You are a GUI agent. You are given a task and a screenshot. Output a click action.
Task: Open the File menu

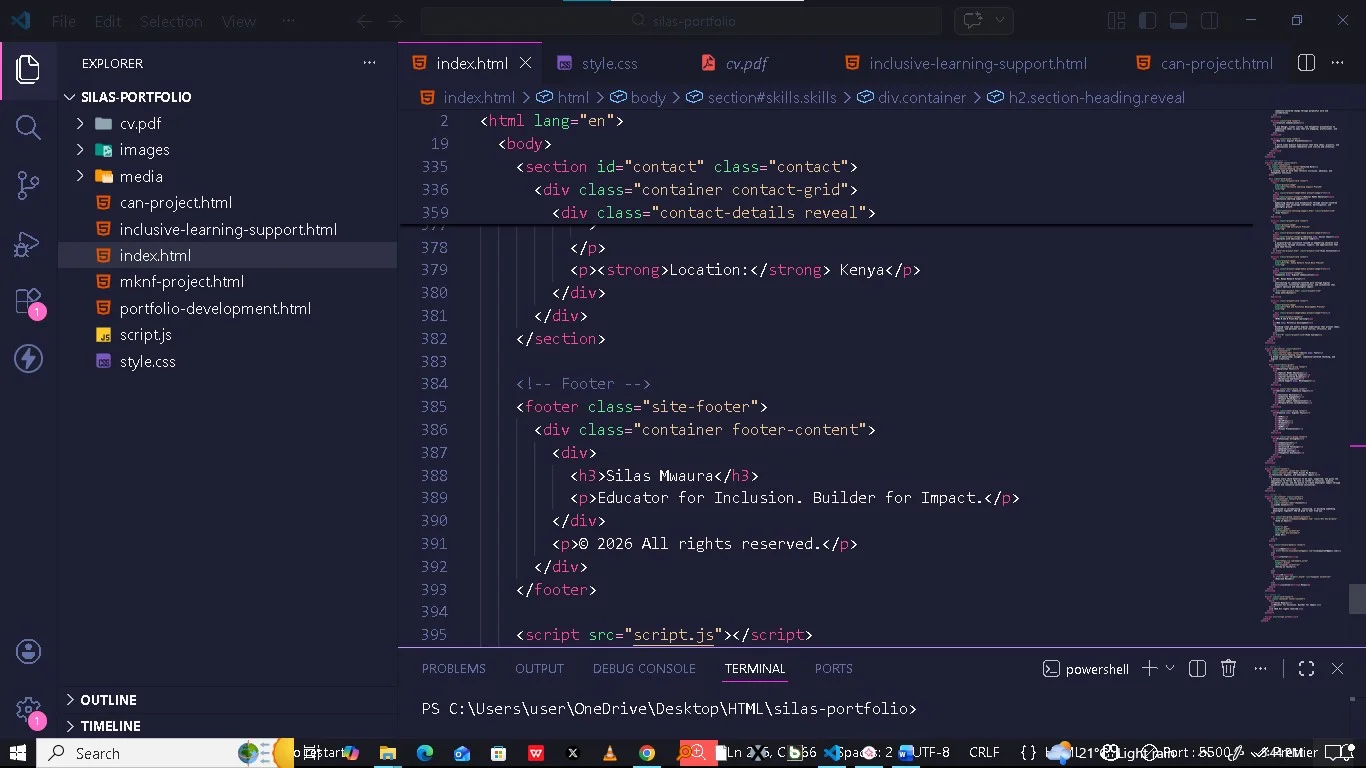[x=63, y=21]
